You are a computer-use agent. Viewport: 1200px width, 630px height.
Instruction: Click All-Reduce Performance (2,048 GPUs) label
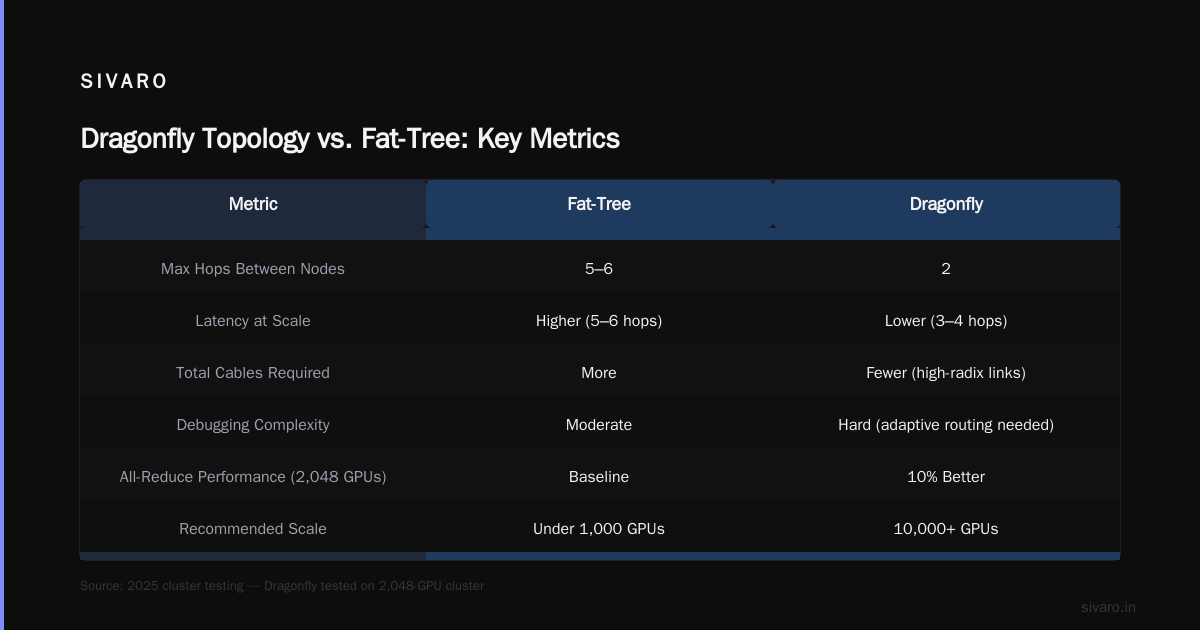pos(253,477)
